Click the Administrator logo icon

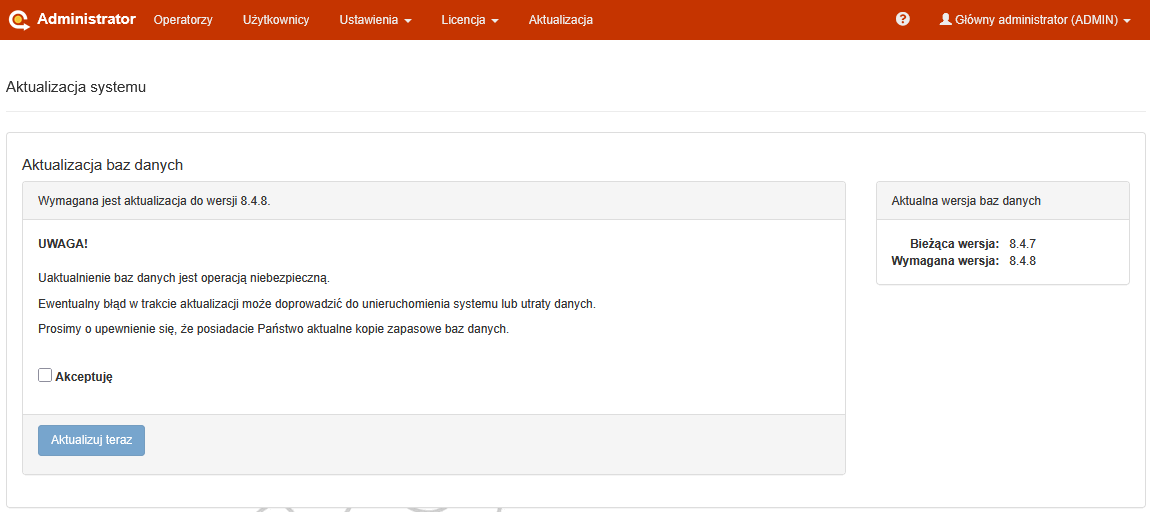click(x=19, y=19)
